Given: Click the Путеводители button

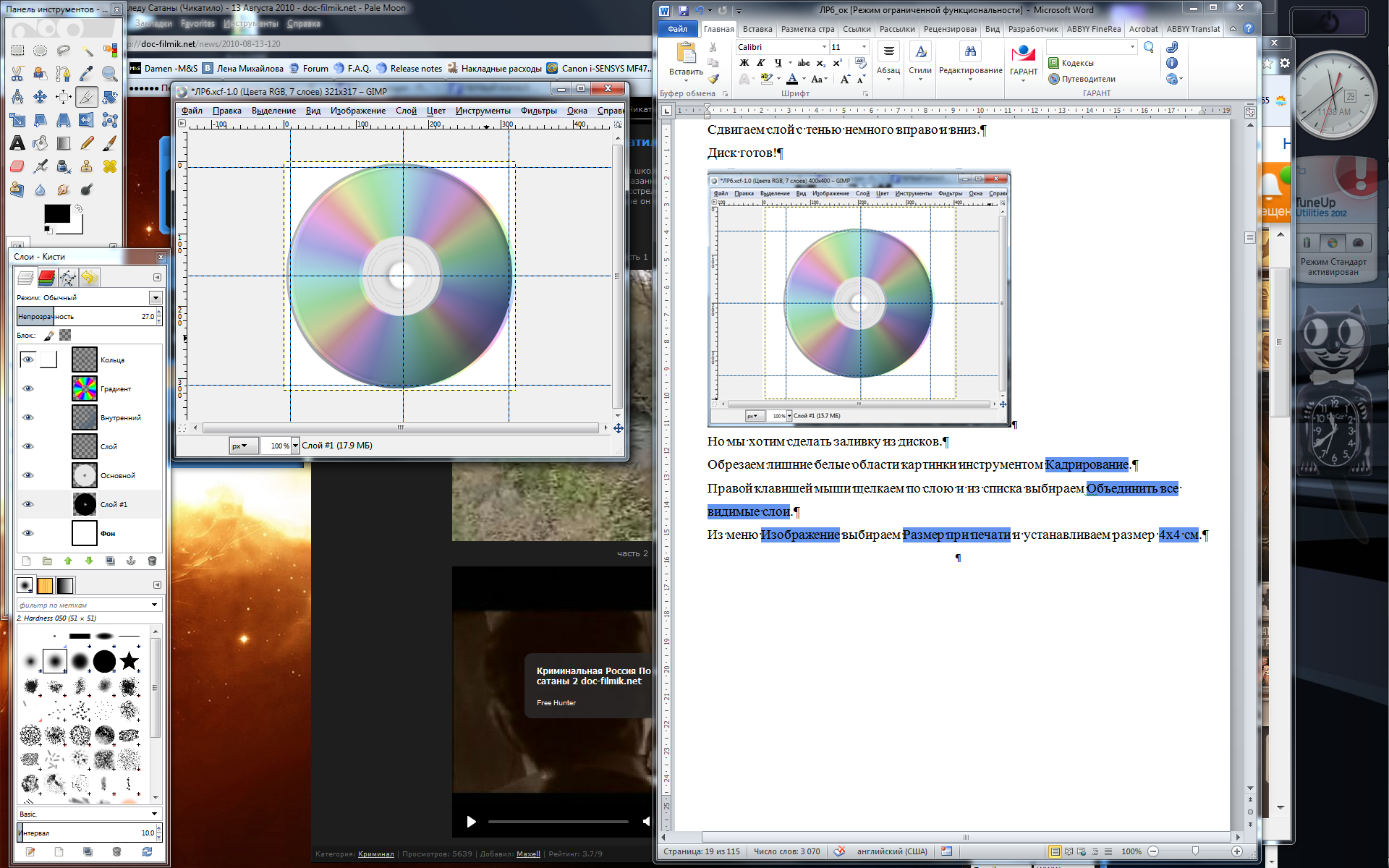Looking at the screenshot, I should 1082,79.
